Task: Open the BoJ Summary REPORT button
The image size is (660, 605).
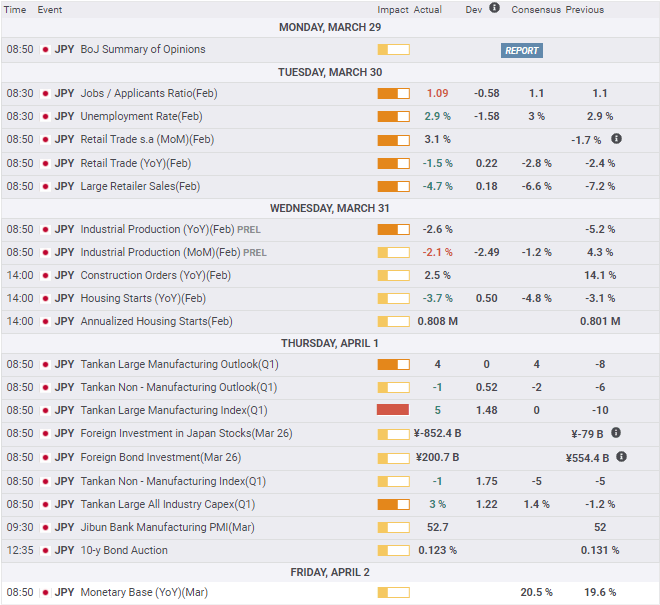Action: [522, 51]
